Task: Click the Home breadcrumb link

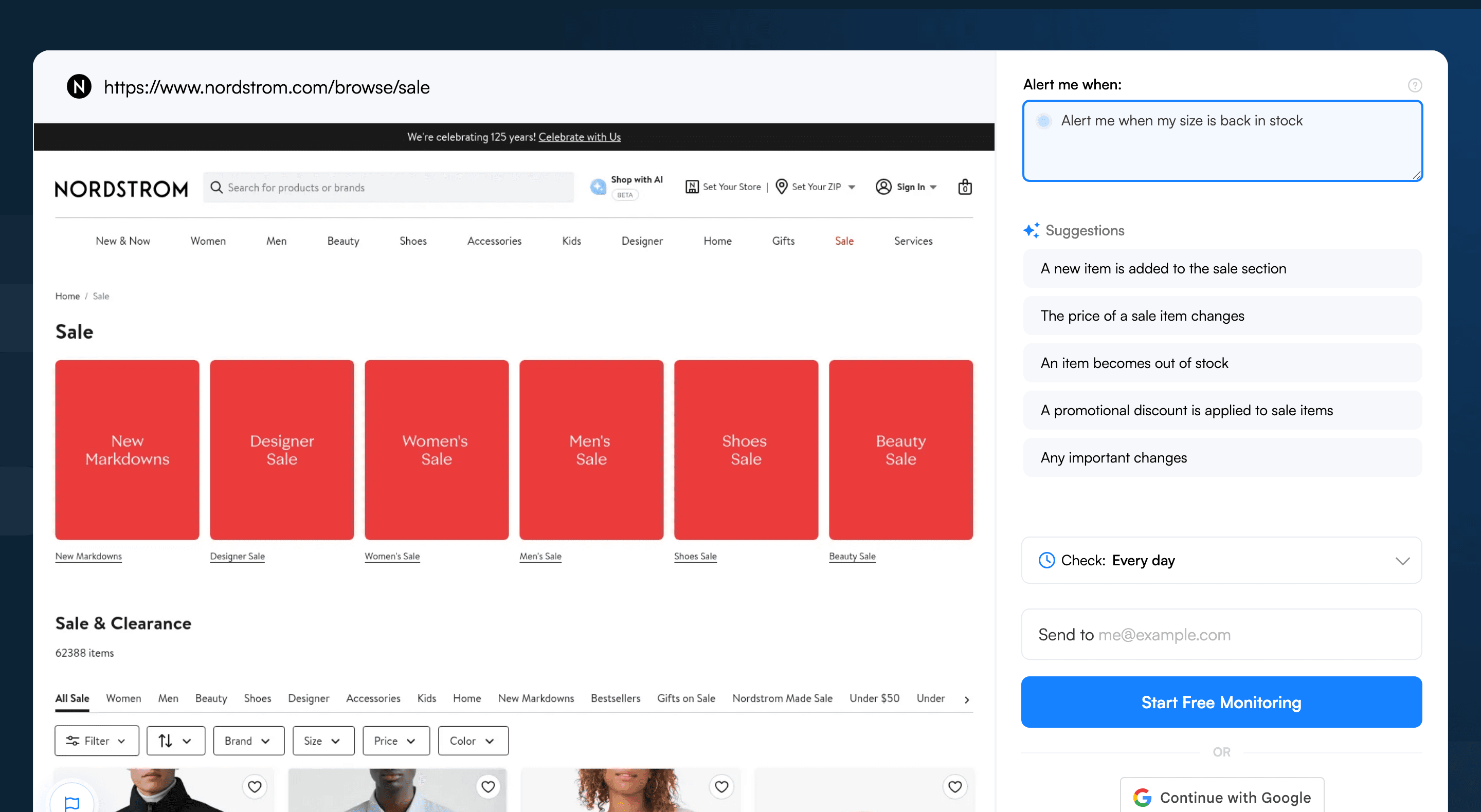Action: click(x=67, y=296)
